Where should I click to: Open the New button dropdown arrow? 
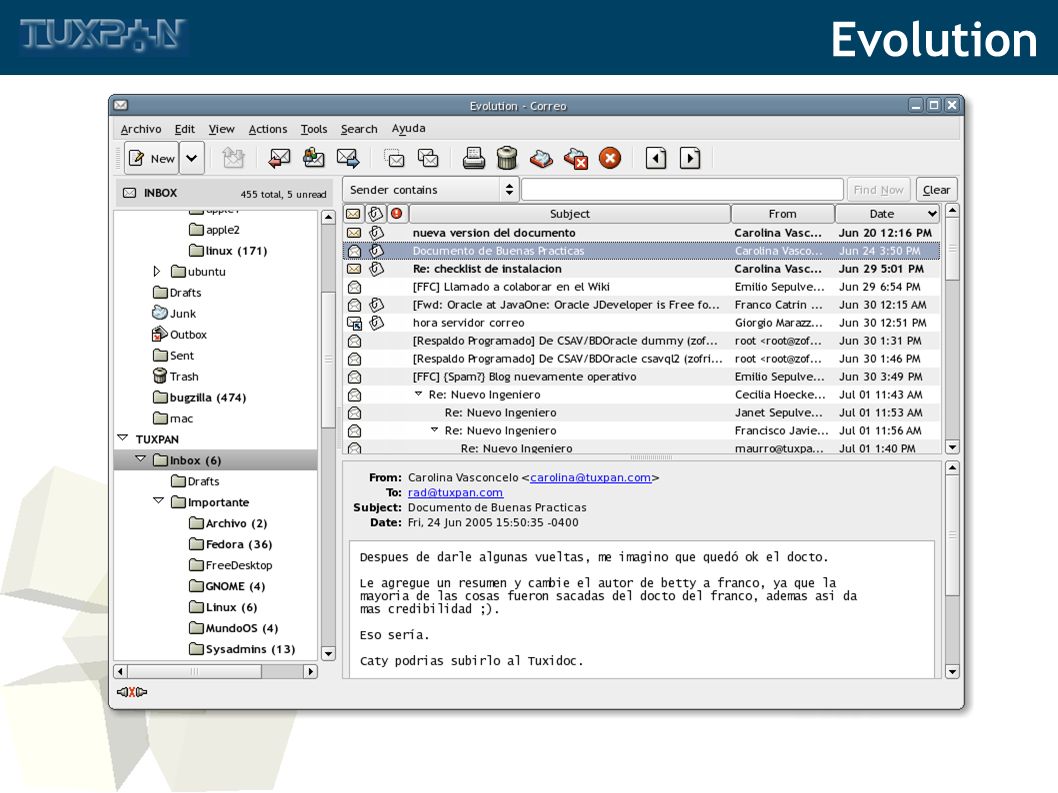pos(192,159)
